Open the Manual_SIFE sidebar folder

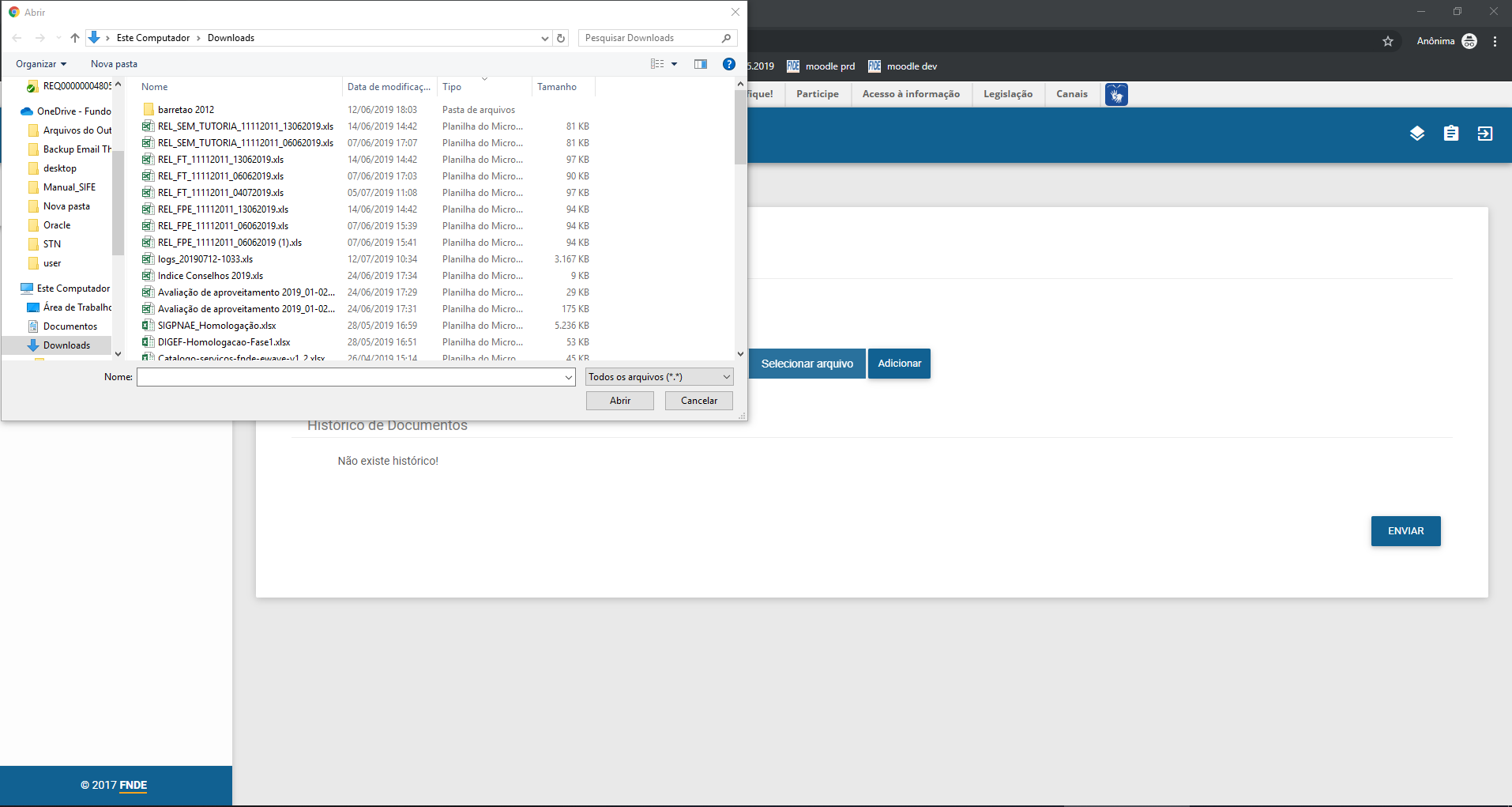[x=70, y=187]
